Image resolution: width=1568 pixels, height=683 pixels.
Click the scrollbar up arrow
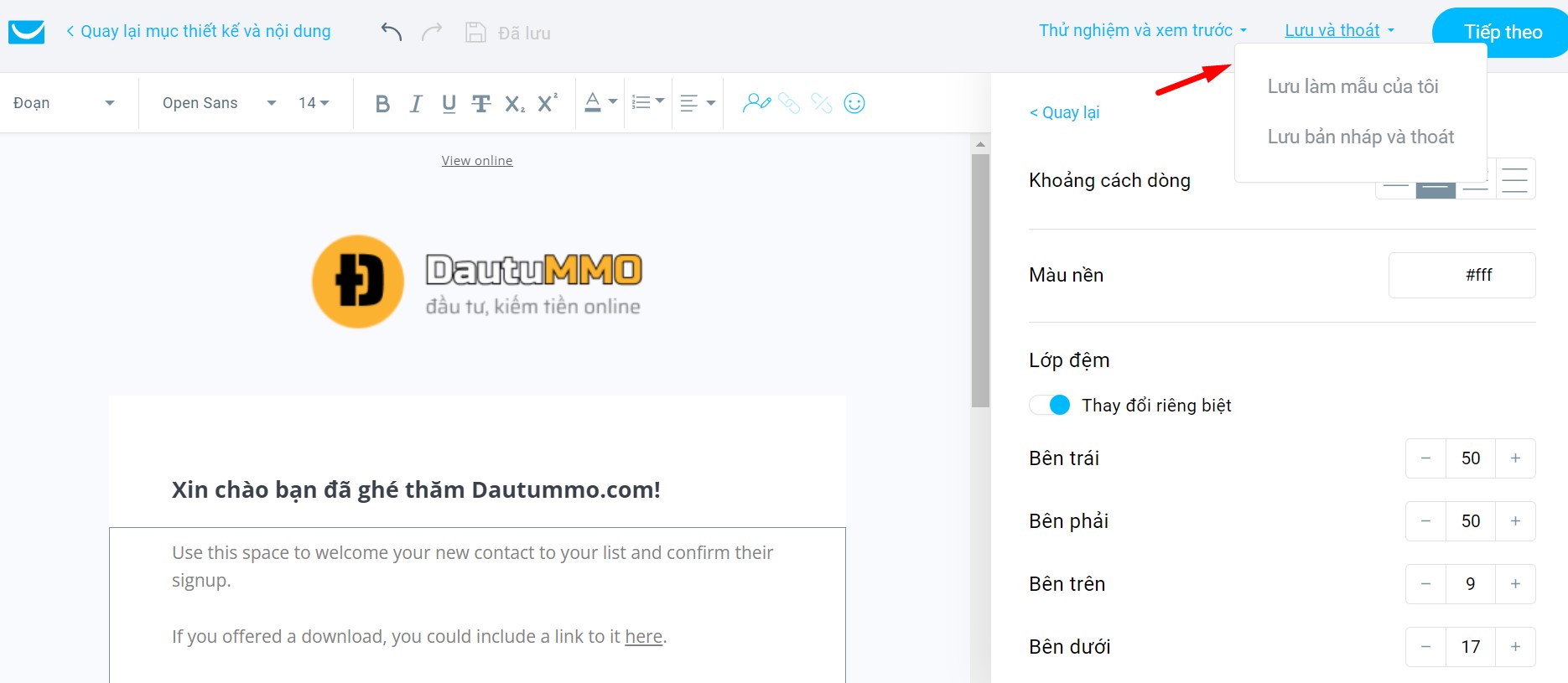[980, 144]
